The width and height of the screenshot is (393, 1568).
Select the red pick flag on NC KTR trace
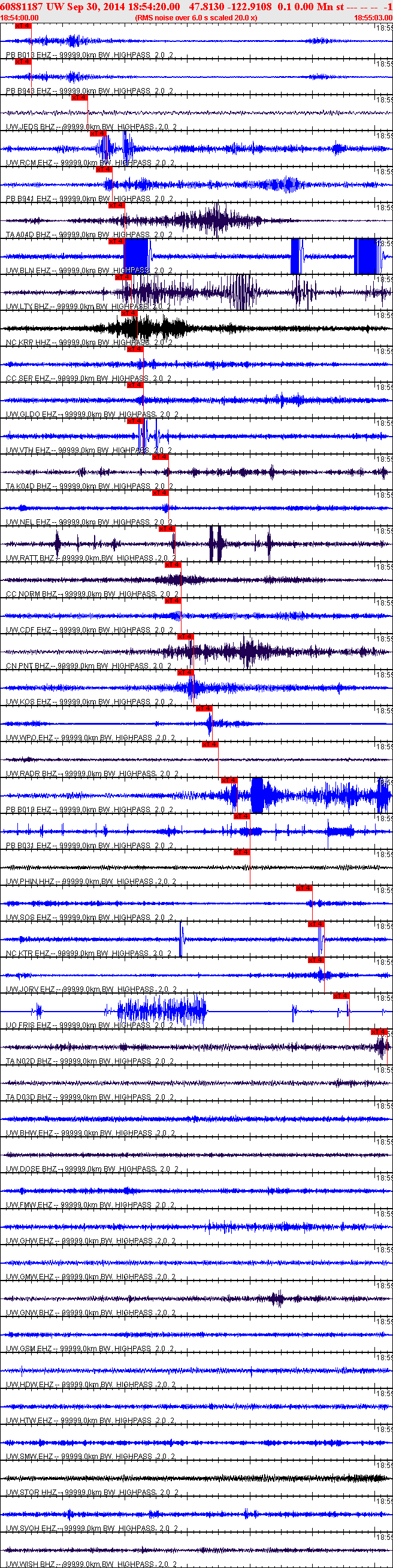click(x=316, y=924)
